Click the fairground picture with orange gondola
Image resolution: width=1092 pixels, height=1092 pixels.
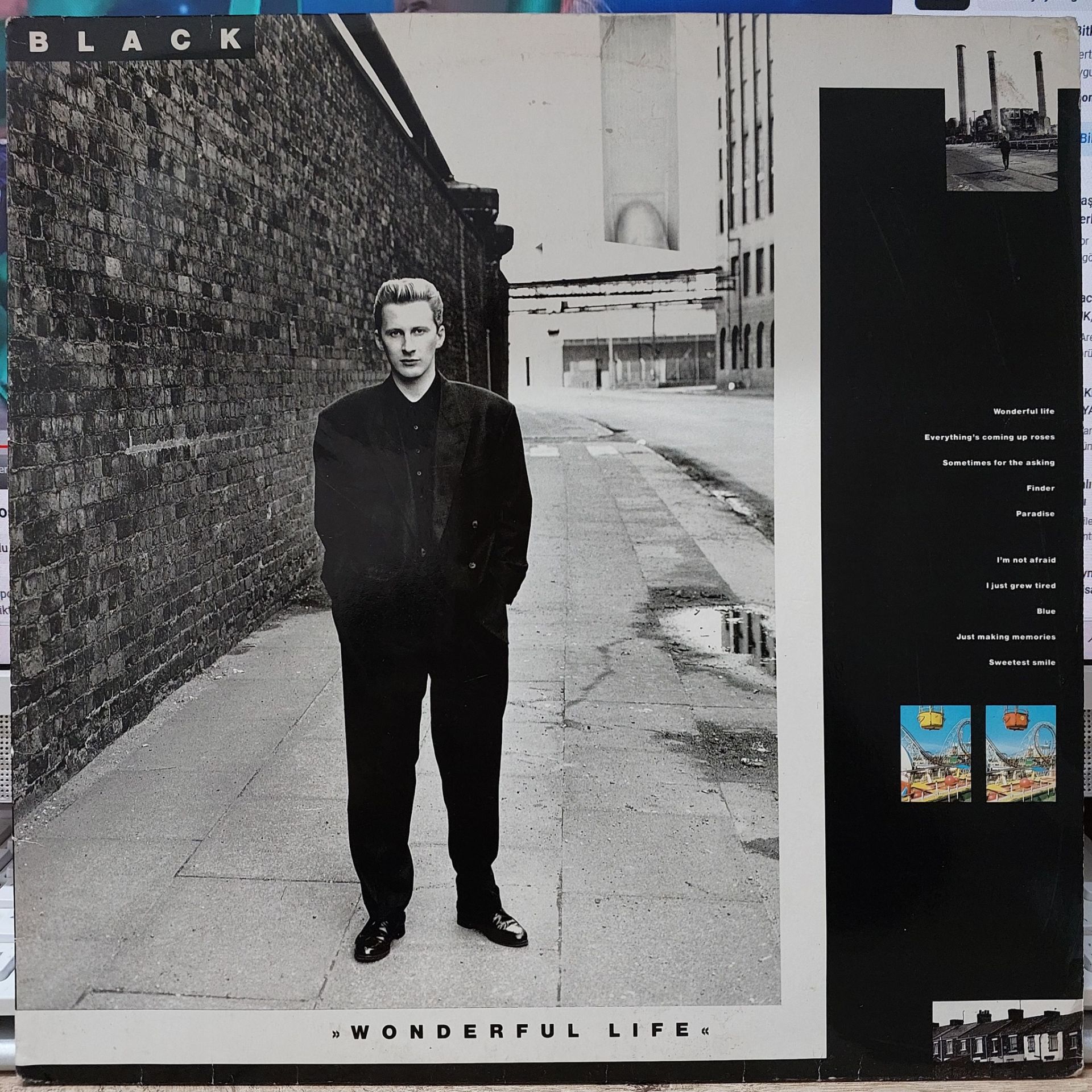1020,754
